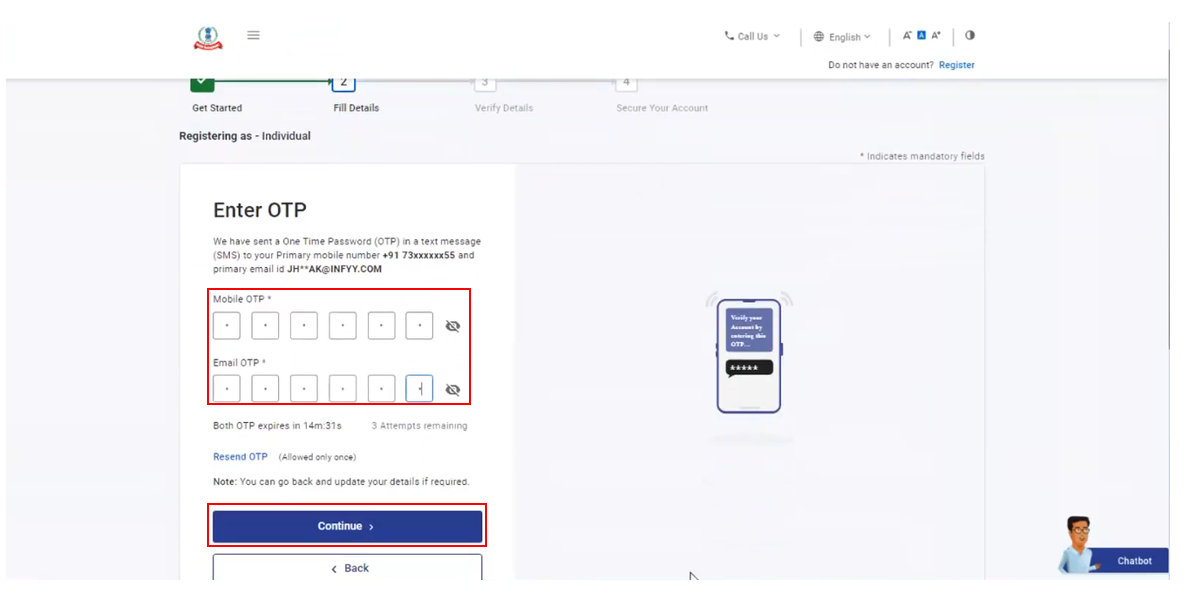Viewport: 1188px width, 598px height.
Task: Decrease font size with smaller A icon
Action: 907,36
